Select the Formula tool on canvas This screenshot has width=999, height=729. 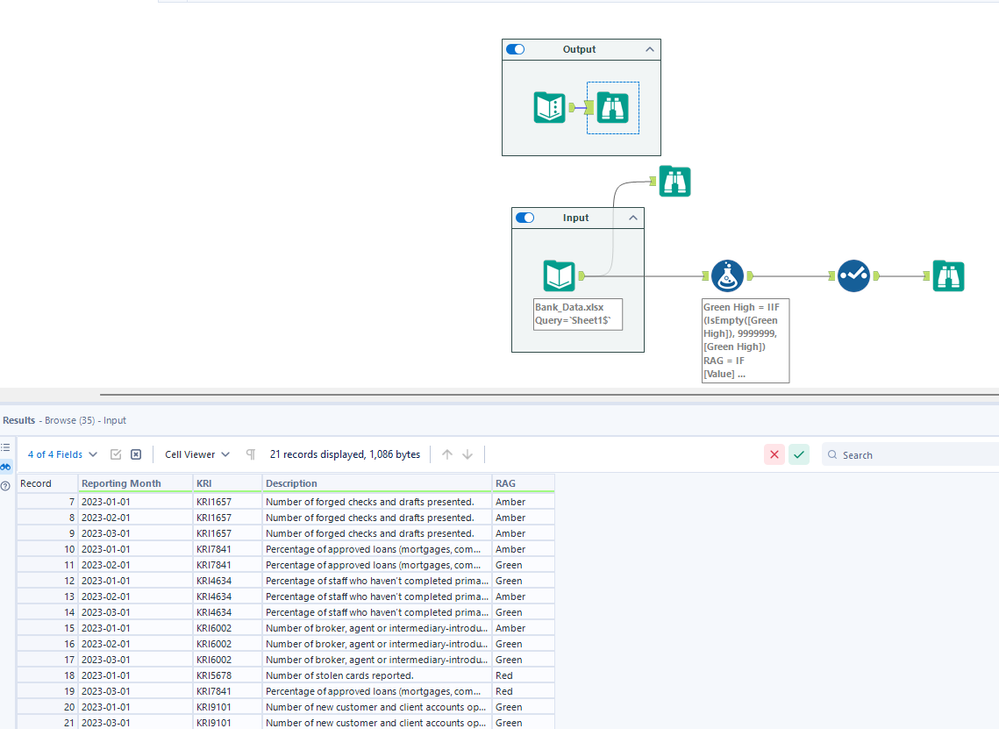point(727,276)
